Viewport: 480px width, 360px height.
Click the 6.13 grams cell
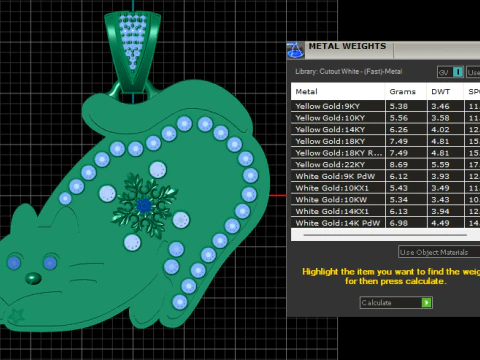406,211
